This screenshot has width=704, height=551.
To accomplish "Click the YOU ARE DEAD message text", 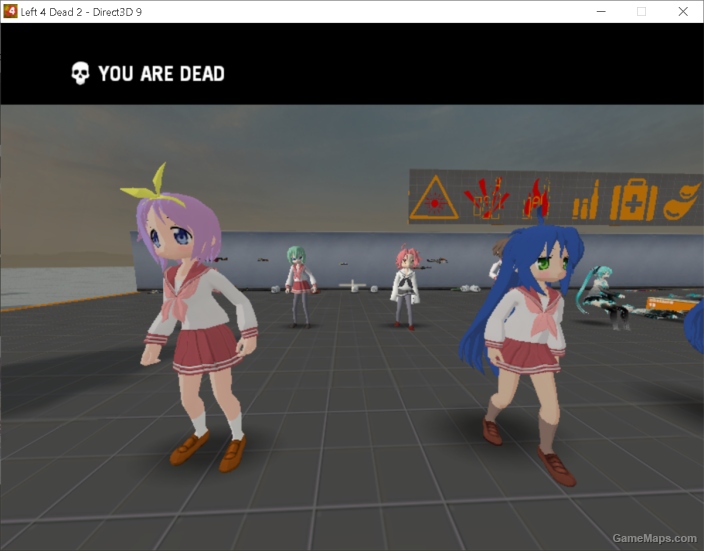I will [x=161, y=74].
